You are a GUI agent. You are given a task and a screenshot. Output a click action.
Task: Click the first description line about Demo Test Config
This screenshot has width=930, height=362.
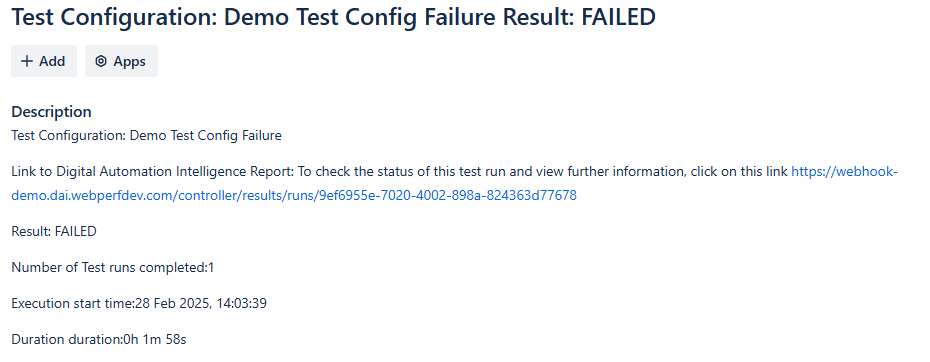[x=146, y=135]
